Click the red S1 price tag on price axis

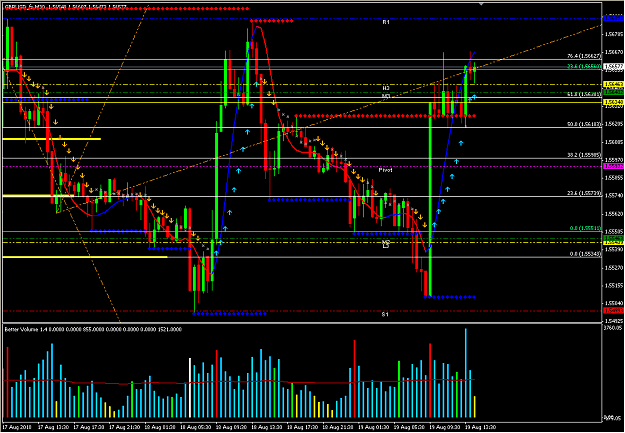pyautogui.click(x=613, y=311)
